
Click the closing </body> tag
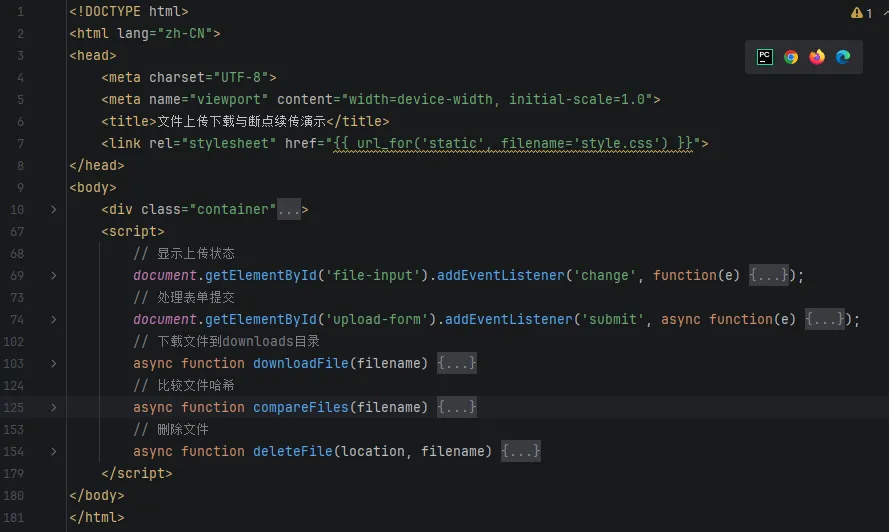click(97, 496)
